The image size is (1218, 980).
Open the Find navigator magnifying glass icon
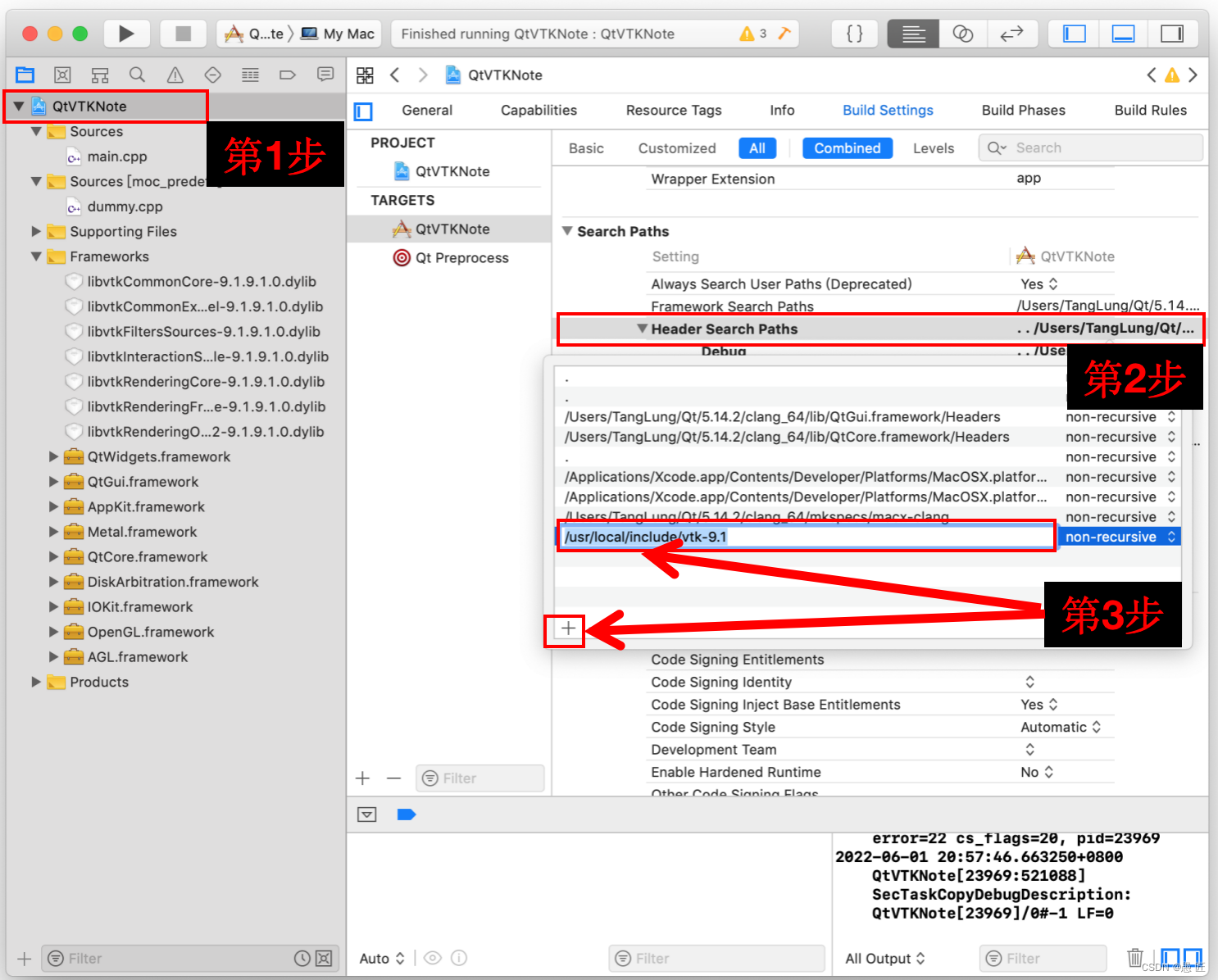[137, 75]
